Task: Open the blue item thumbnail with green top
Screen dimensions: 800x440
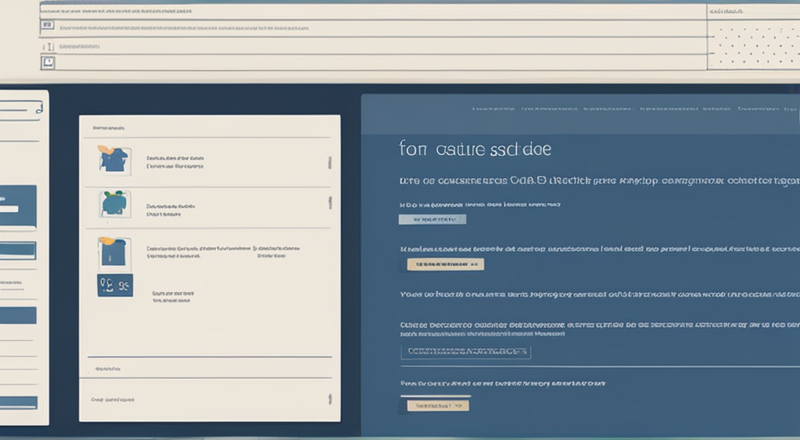Action: [115, 204]
